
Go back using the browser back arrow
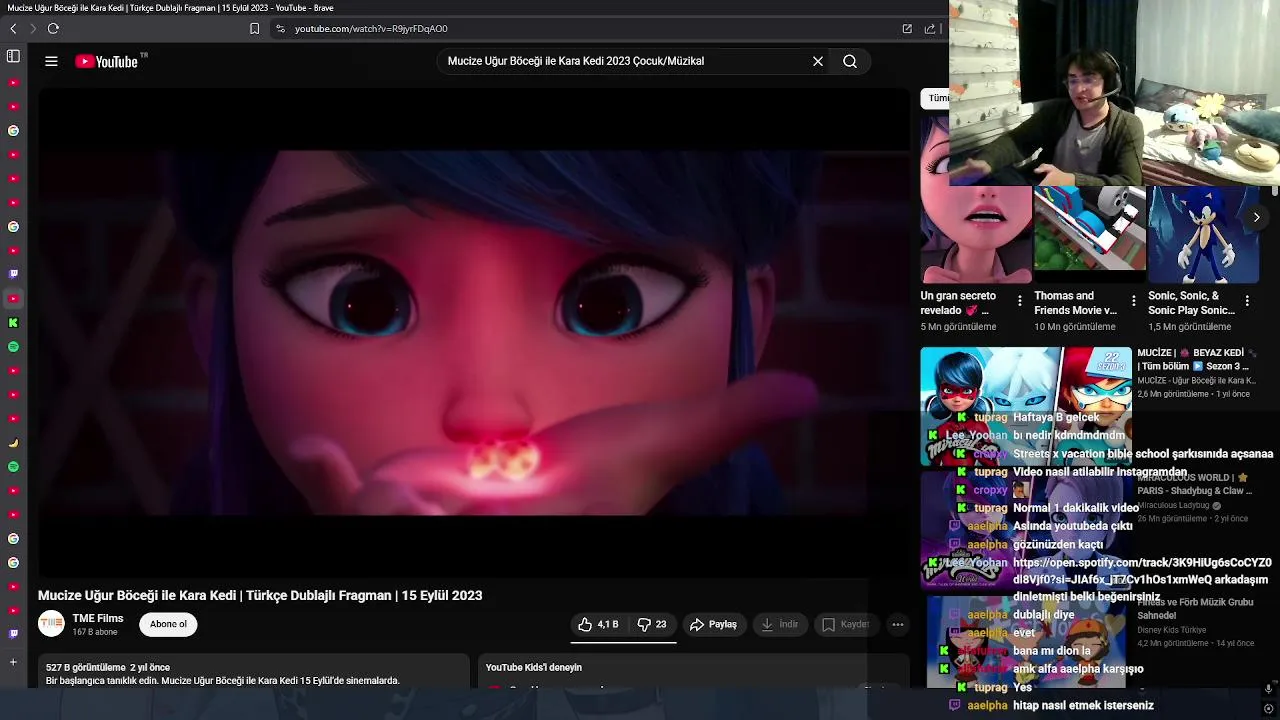click(13, 29)
